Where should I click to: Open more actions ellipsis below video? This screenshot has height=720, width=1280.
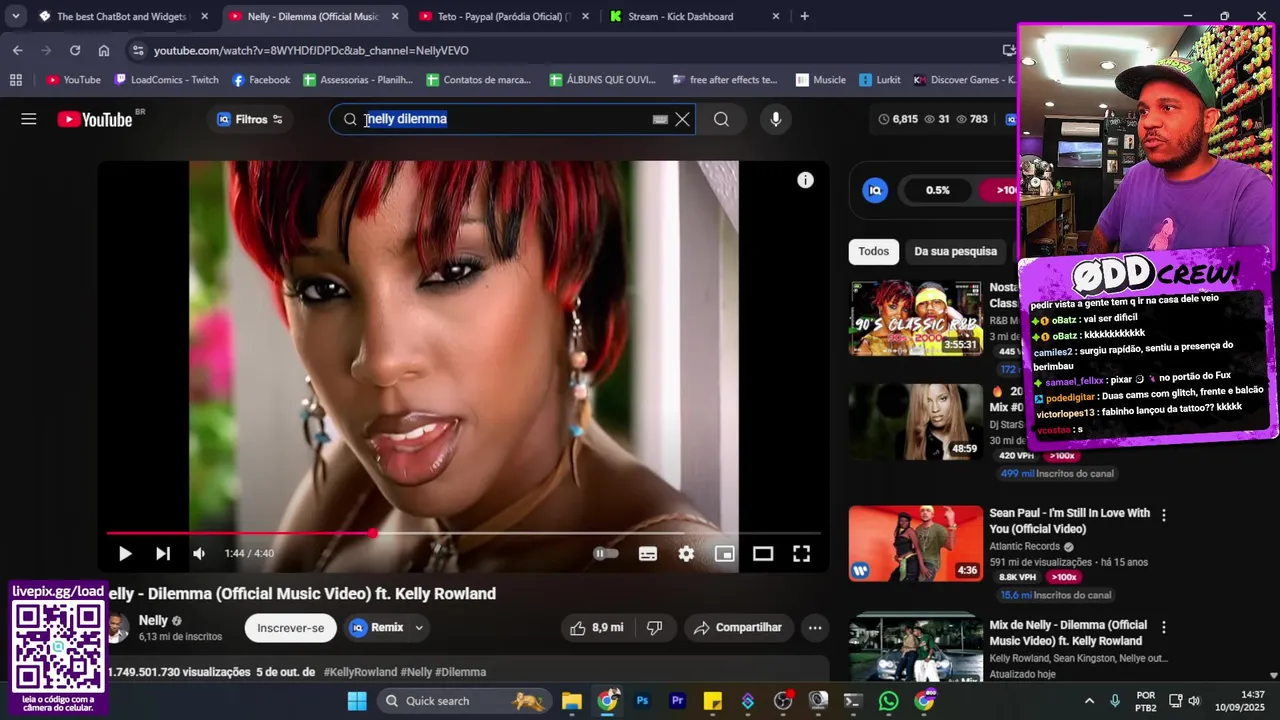tap(815, 627)
